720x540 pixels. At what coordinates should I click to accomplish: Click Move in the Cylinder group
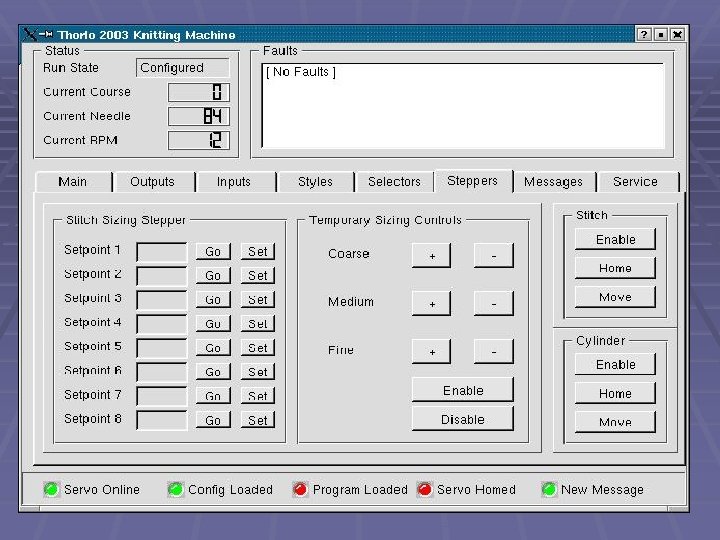(x=615, y=422)
